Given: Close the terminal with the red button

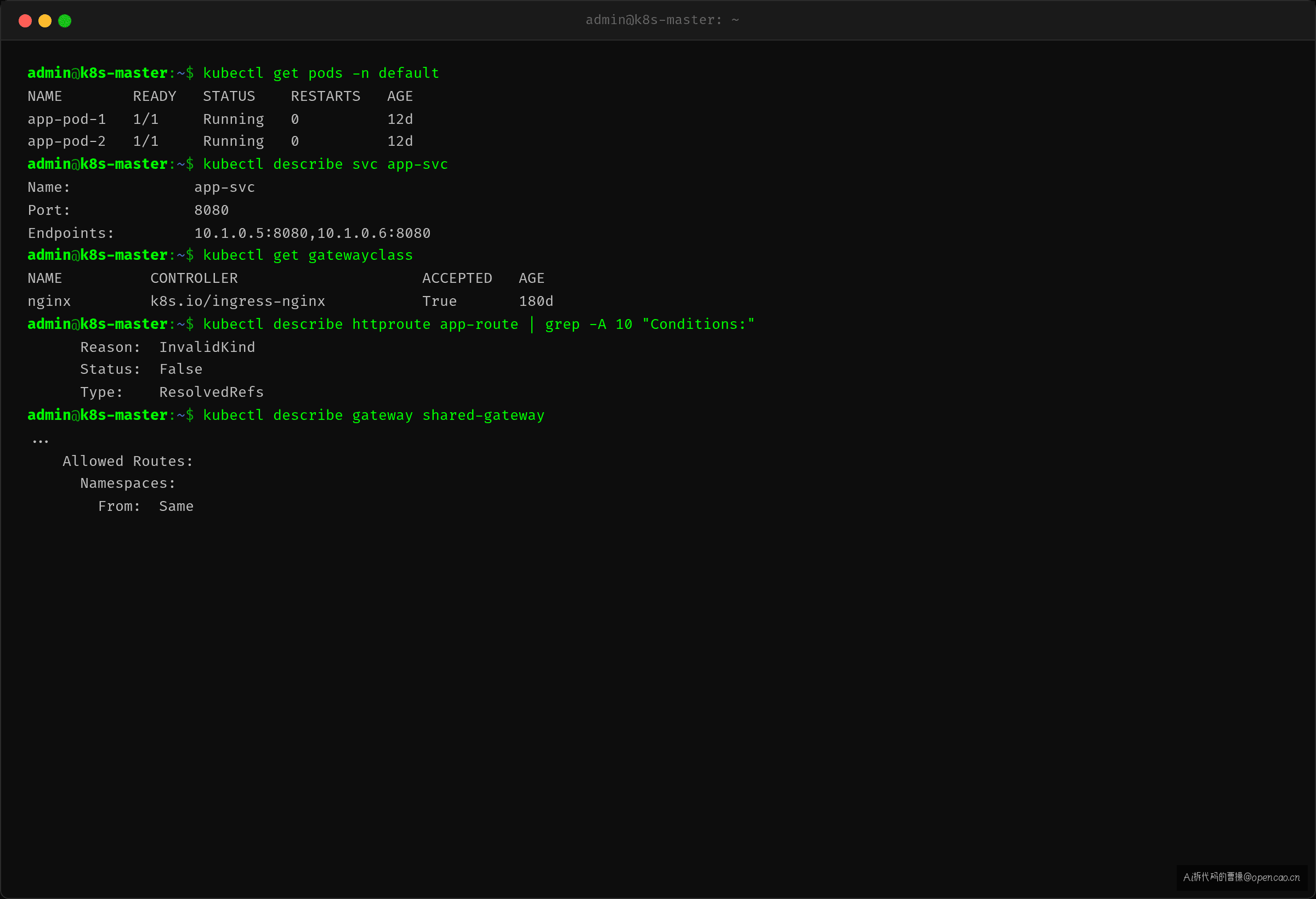Looking at the screenshot, I should click(25, 21).
